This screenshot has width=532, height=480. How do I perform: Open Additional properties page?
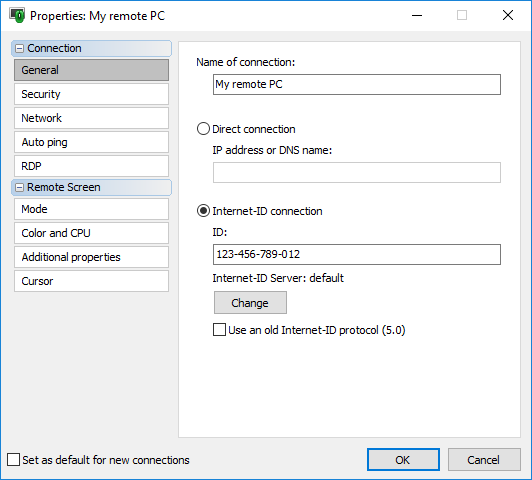(91, 257)
